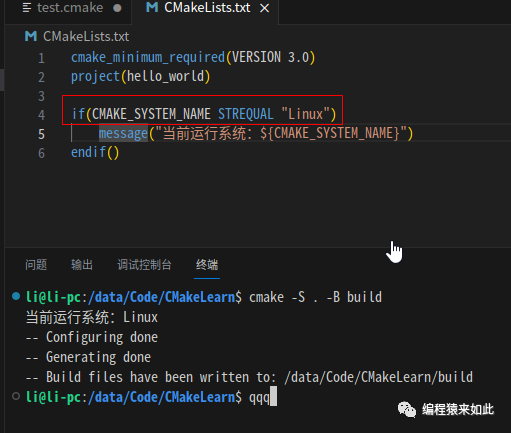
Task: Click line number 1 in the gutter
Action: [x=41, y=58]
